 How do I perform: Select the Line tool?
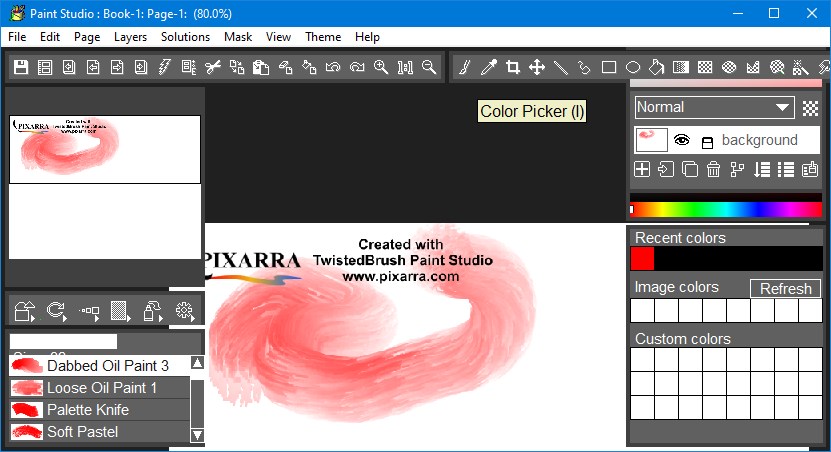(561, 67)
